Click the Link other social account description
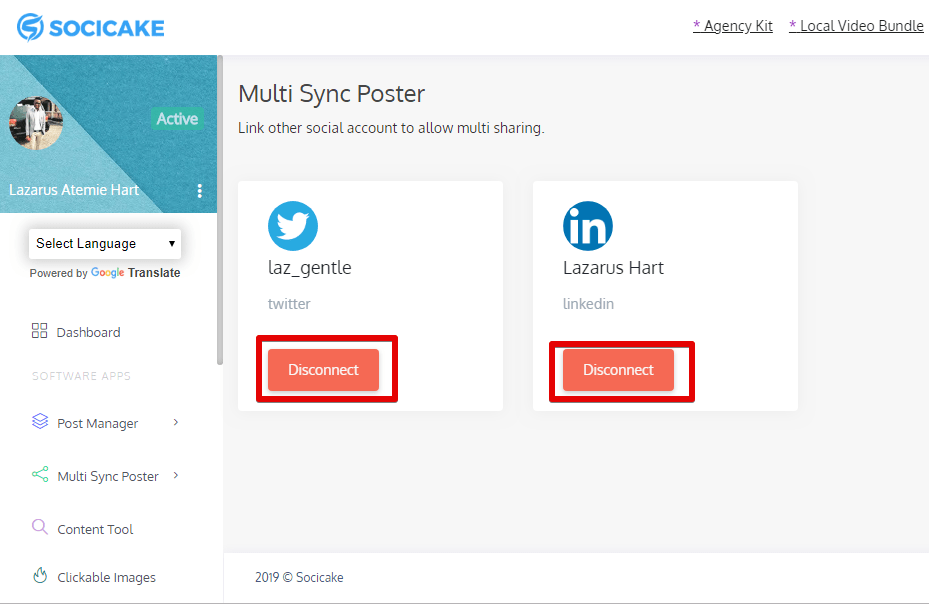Screen dimensions: 929x606 pyautogui.click(x=391, y=128)
